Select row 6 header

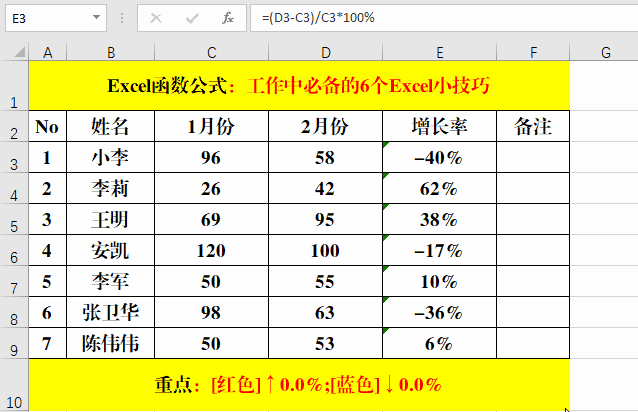pos(14,250)
